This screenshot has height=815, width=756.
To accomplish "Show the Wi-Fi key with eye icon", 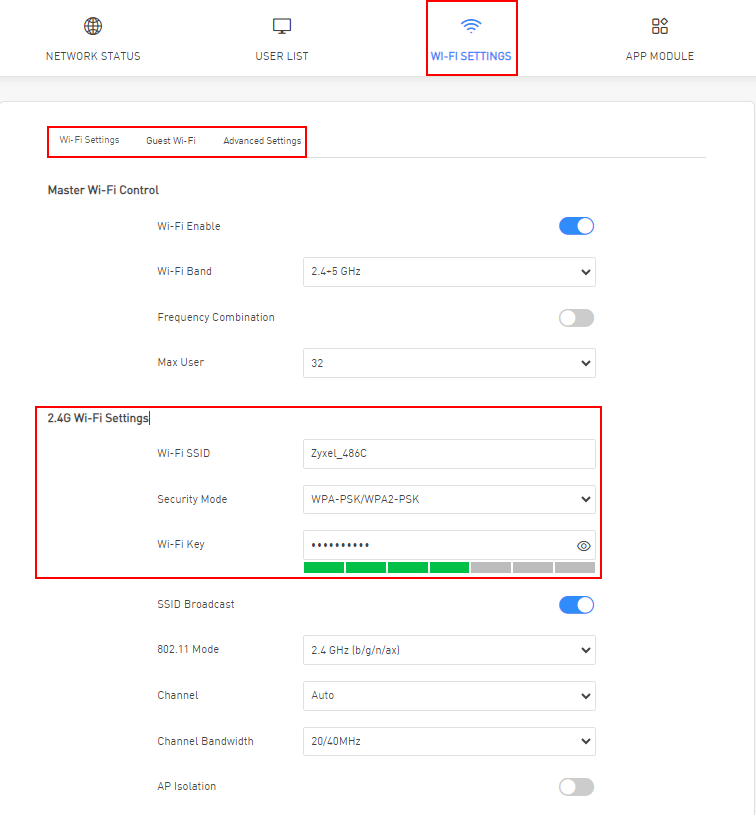I will pos(584,546).
